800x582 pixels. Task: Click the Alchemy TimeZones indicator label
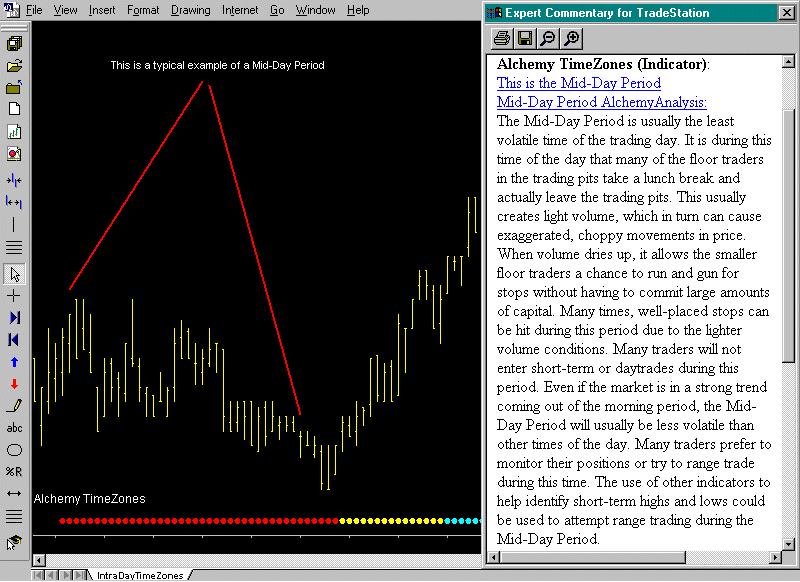[89, 499]
